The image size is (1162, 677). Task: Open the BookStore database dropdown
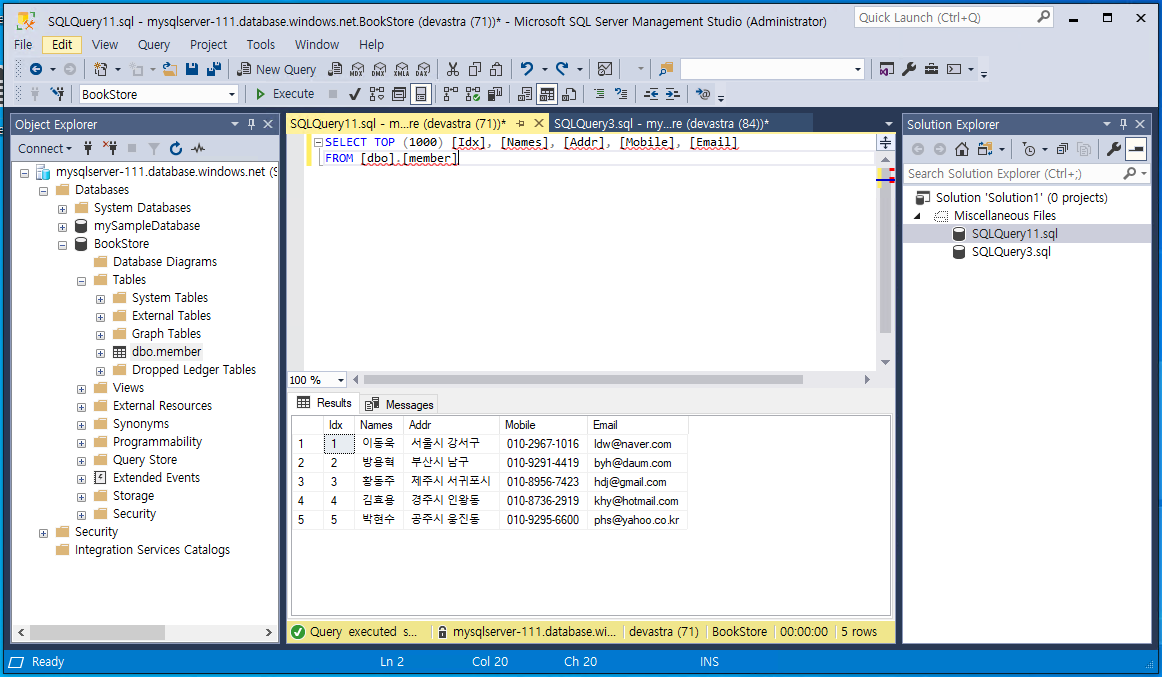pyautogui.click(x=232, y=95)
